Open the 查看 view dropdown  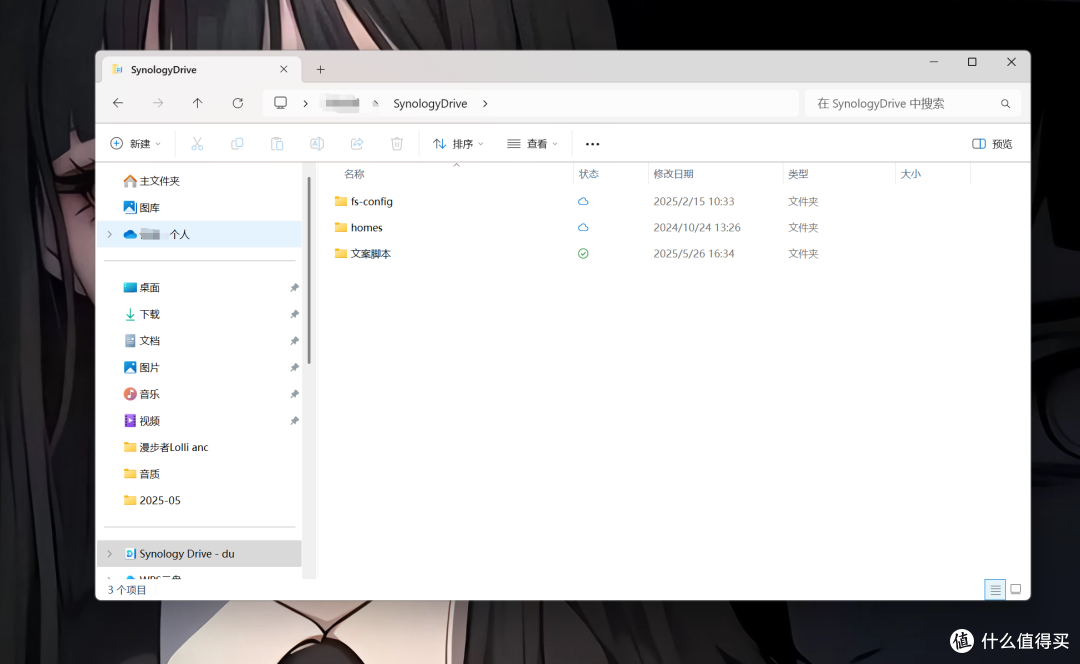point(532,144)
